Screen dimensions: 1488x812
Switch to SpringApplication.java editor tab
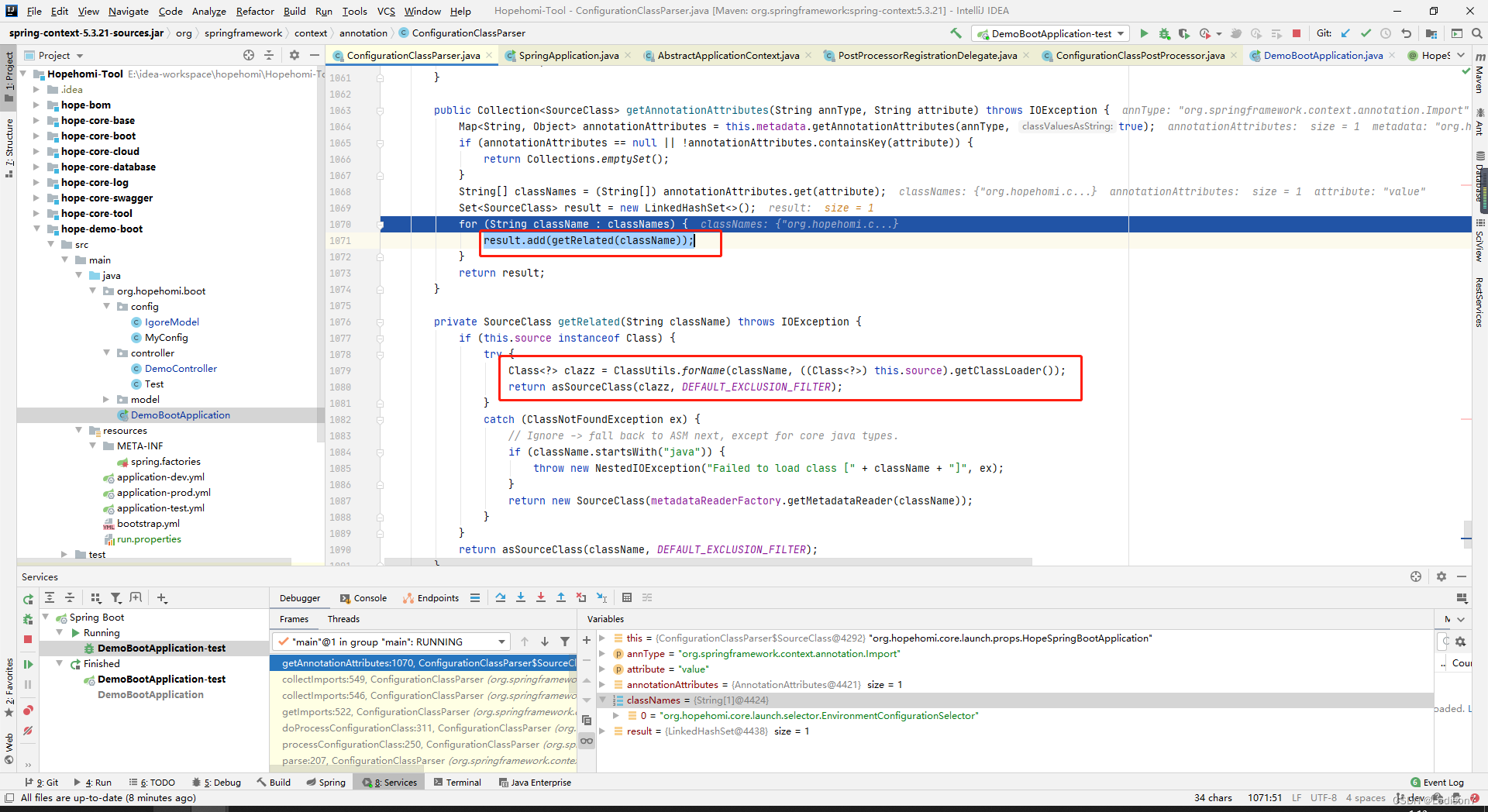coord(568,56)
